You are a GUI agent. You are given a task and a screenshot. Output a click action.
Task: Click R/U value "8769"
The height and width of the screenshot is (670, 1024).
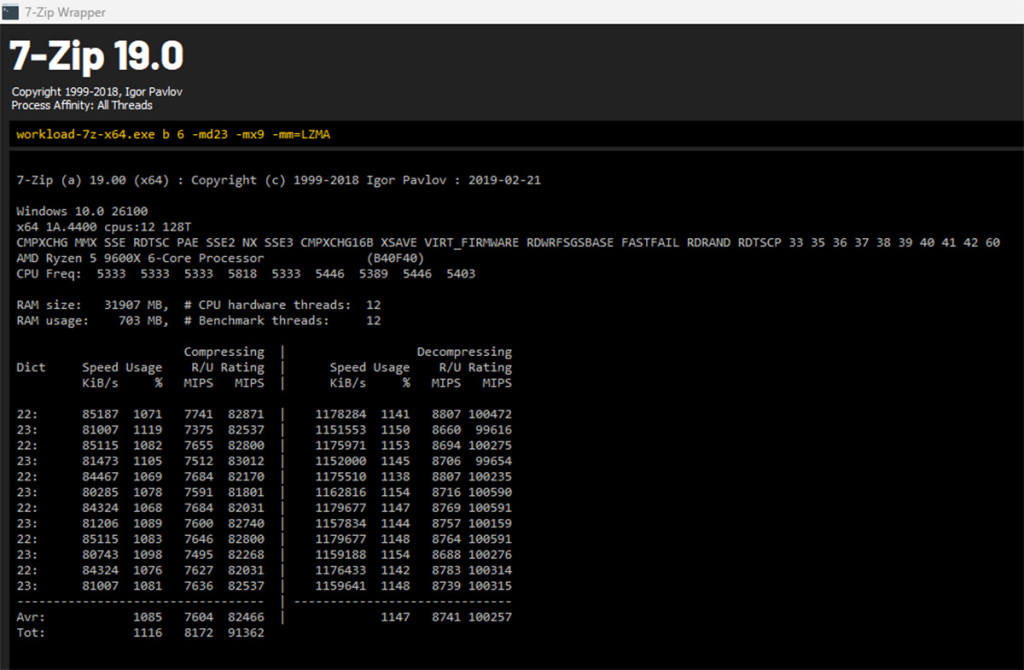(x=446, y=508)
